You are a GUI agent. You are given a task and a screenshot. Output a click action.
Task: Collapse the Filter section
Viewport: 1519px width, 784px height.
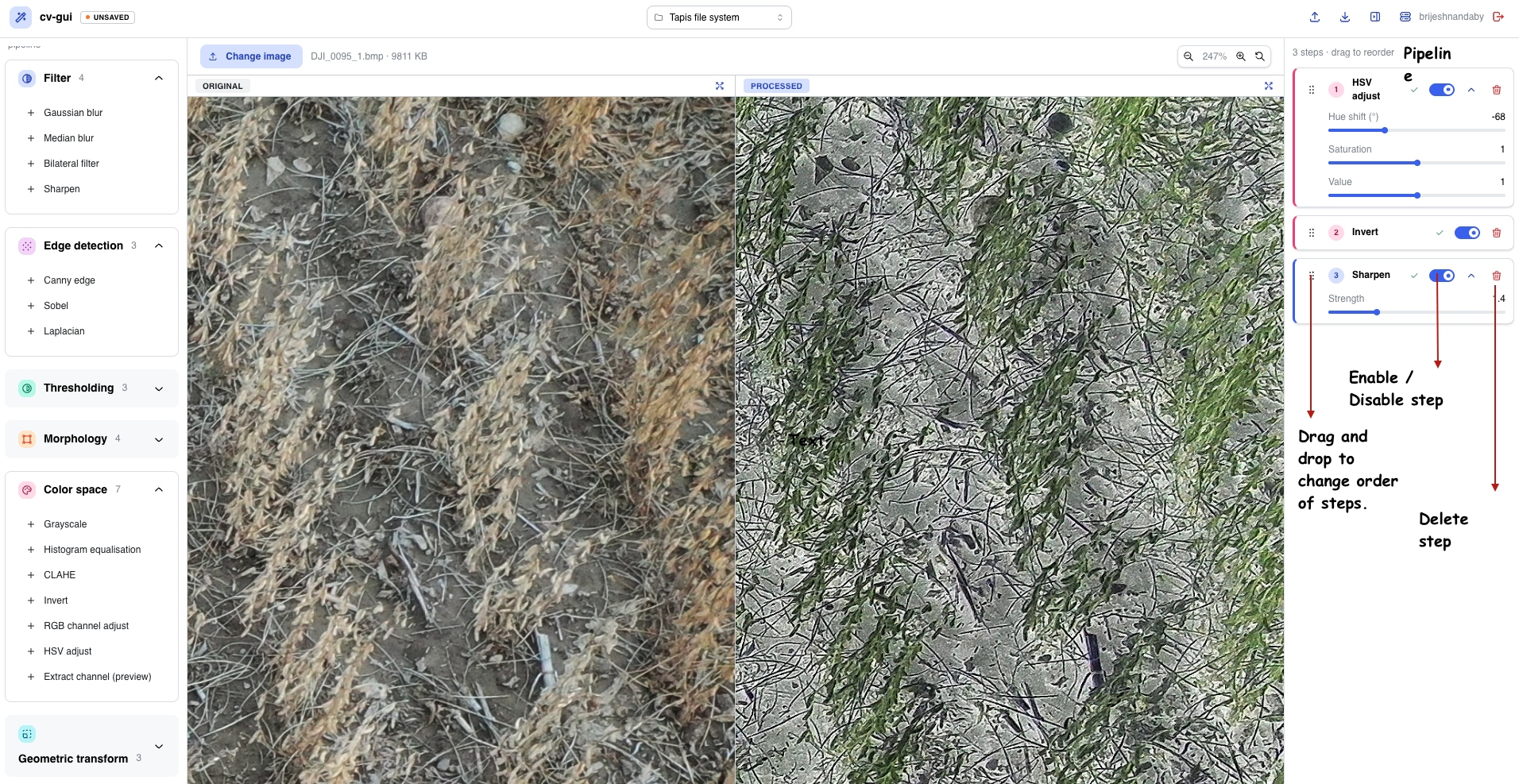tap(159, 78)
